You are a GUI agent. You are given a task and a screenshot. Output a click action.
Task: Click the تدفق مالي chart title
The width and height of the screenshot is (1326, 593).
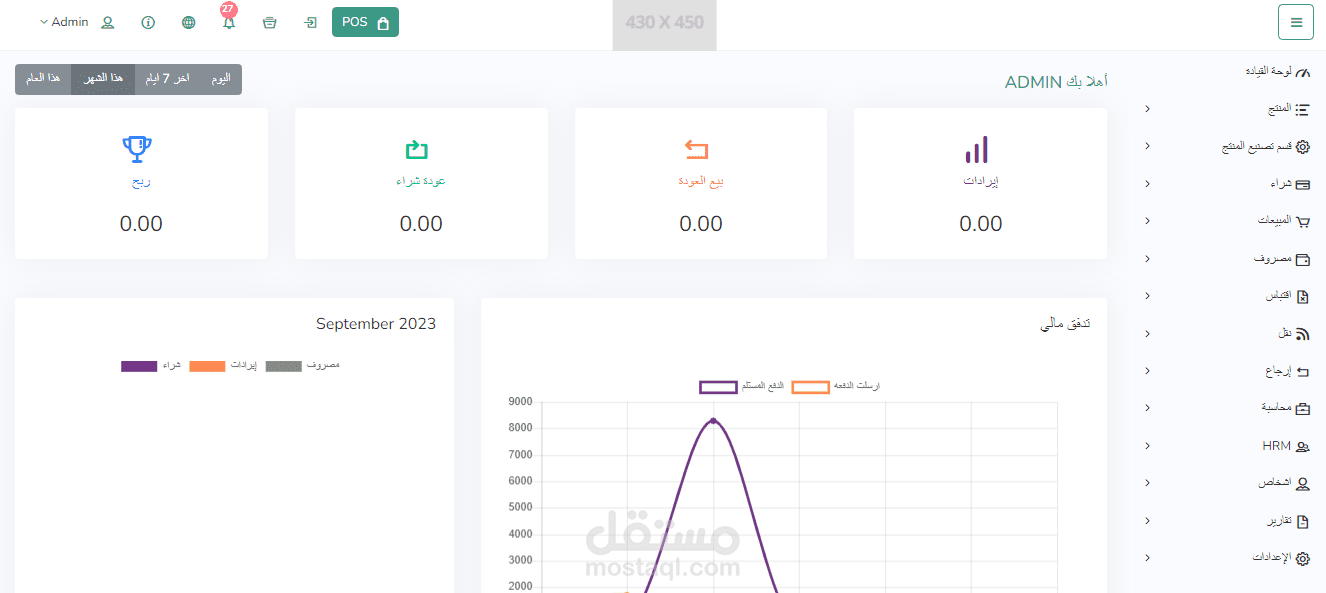1065,324
